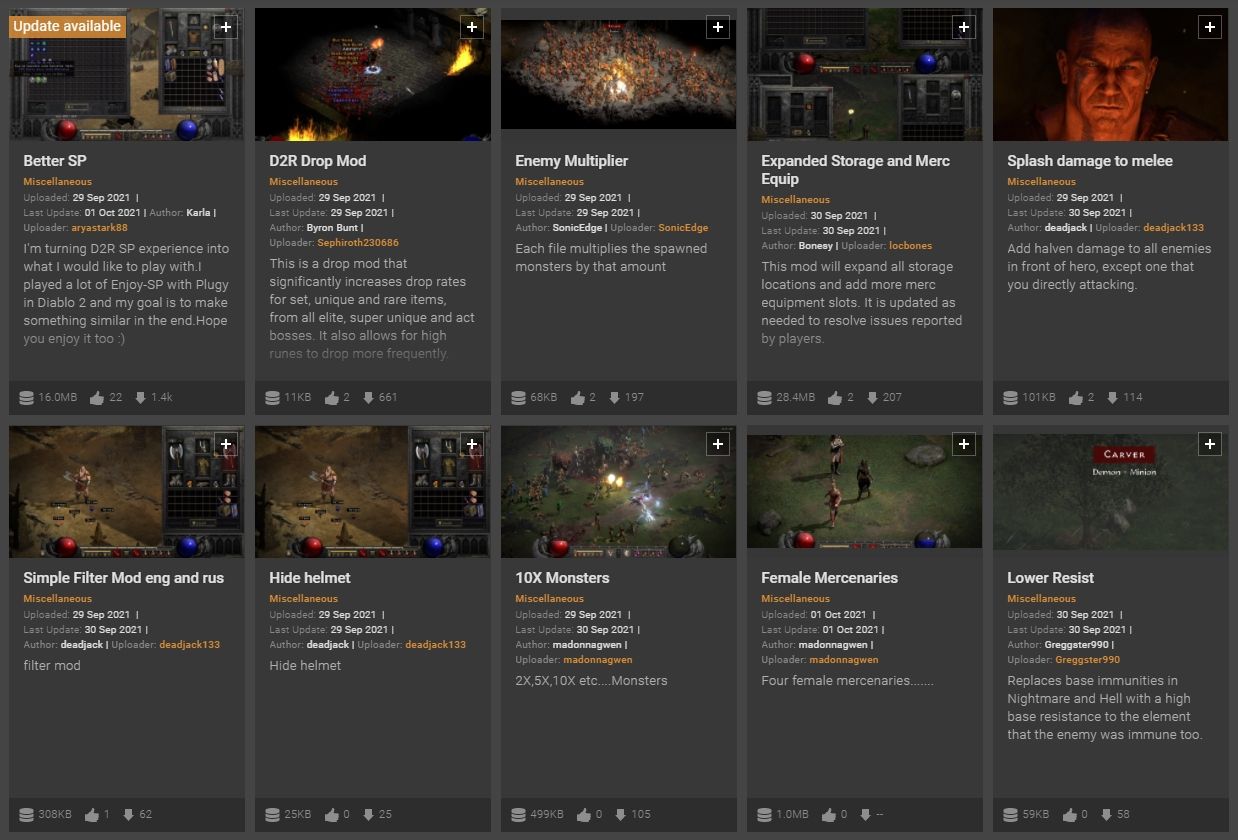
Task: Click the thumbs-up icon for D2R Drop Mod
Action: (331, 397)
